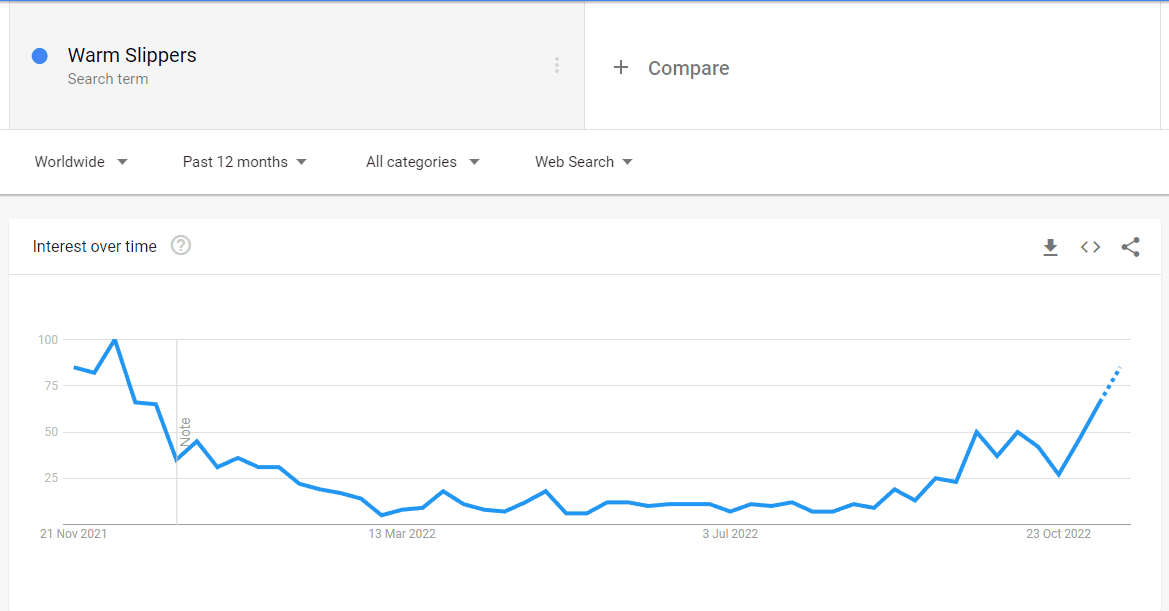Open the Web Search type dropdown
This screenshot has width=1169, height=611.
click(584, 162)
